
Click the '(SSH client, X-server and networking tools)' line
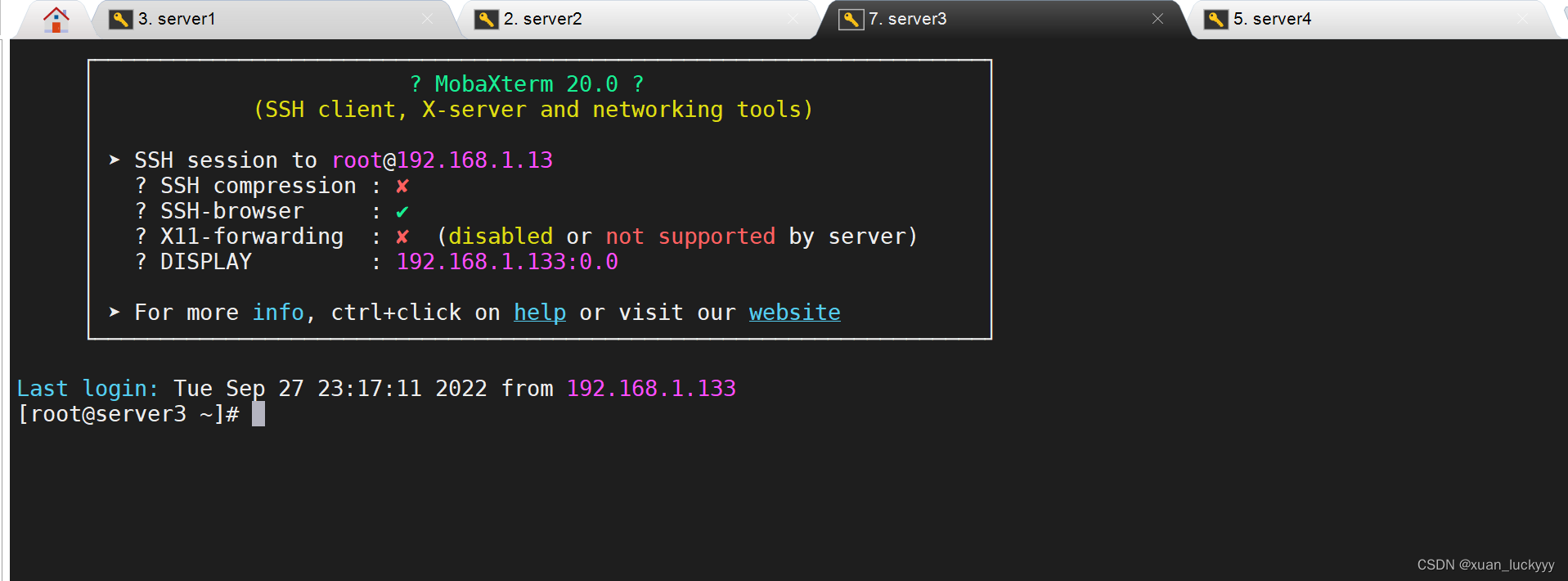click(533, 110)
